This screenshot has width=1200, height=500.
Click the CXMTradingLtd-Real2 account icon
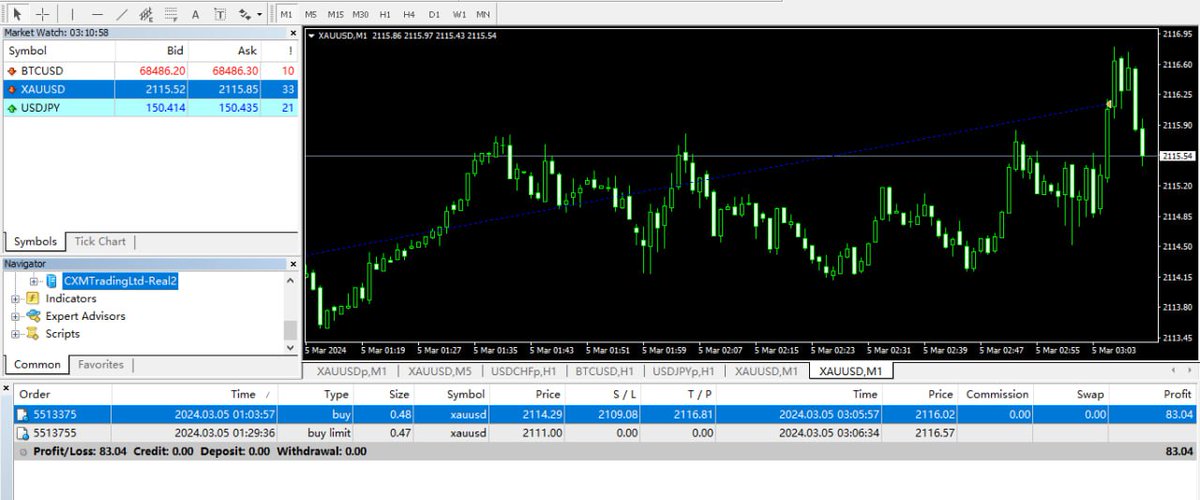[x=51, y=282]
